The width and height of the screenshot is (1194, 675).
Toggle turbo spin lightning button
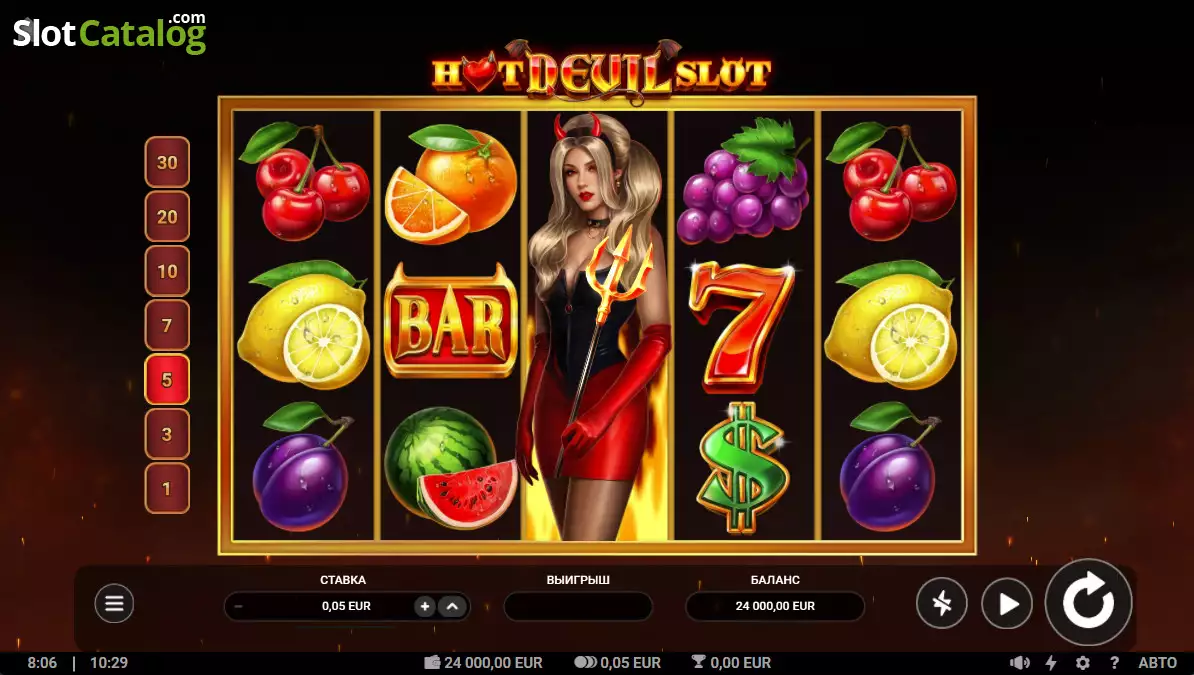(942, 604)
